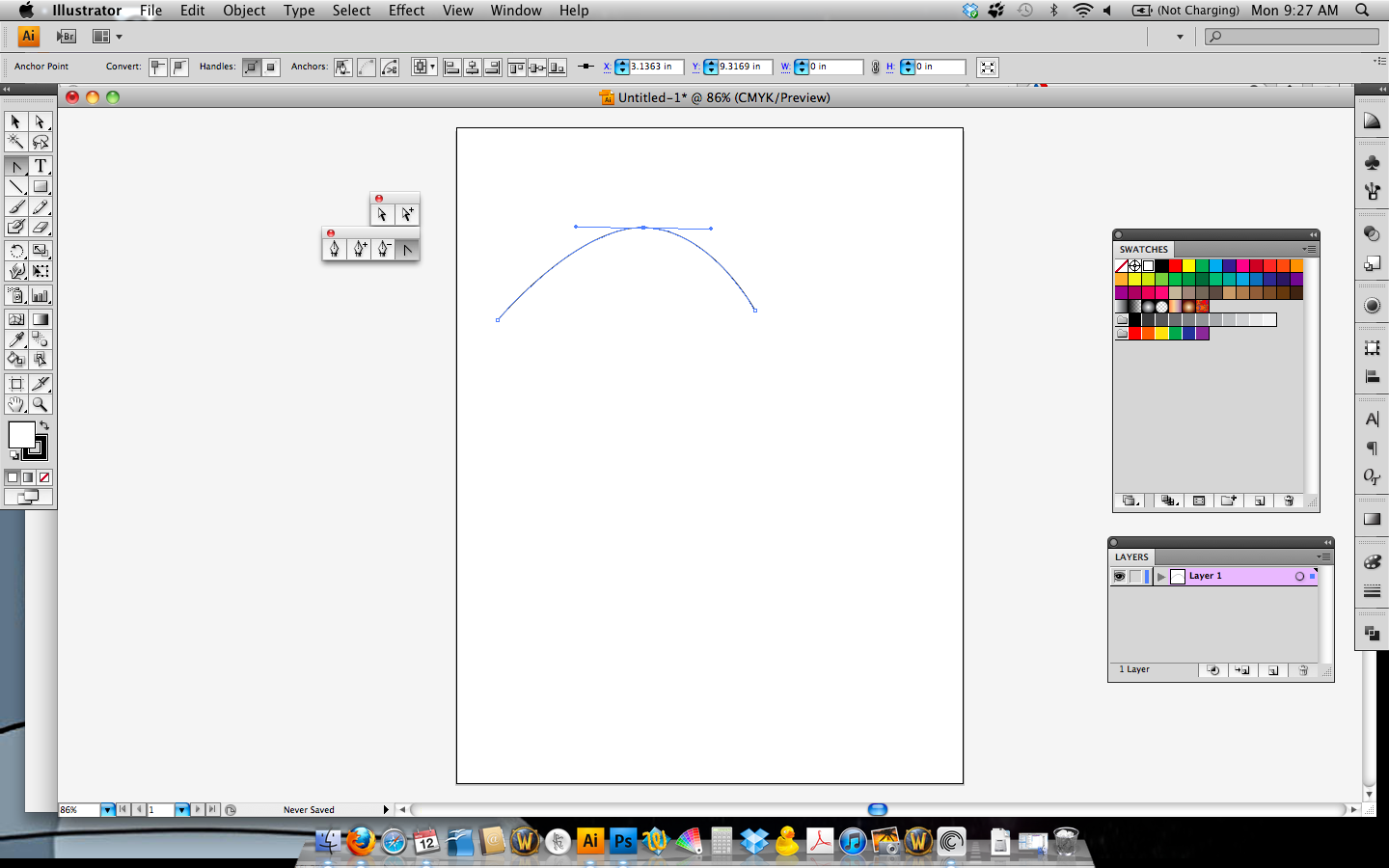
Task: Select the red swatch in Swatches panel
Action: (x=1175, y=266)
